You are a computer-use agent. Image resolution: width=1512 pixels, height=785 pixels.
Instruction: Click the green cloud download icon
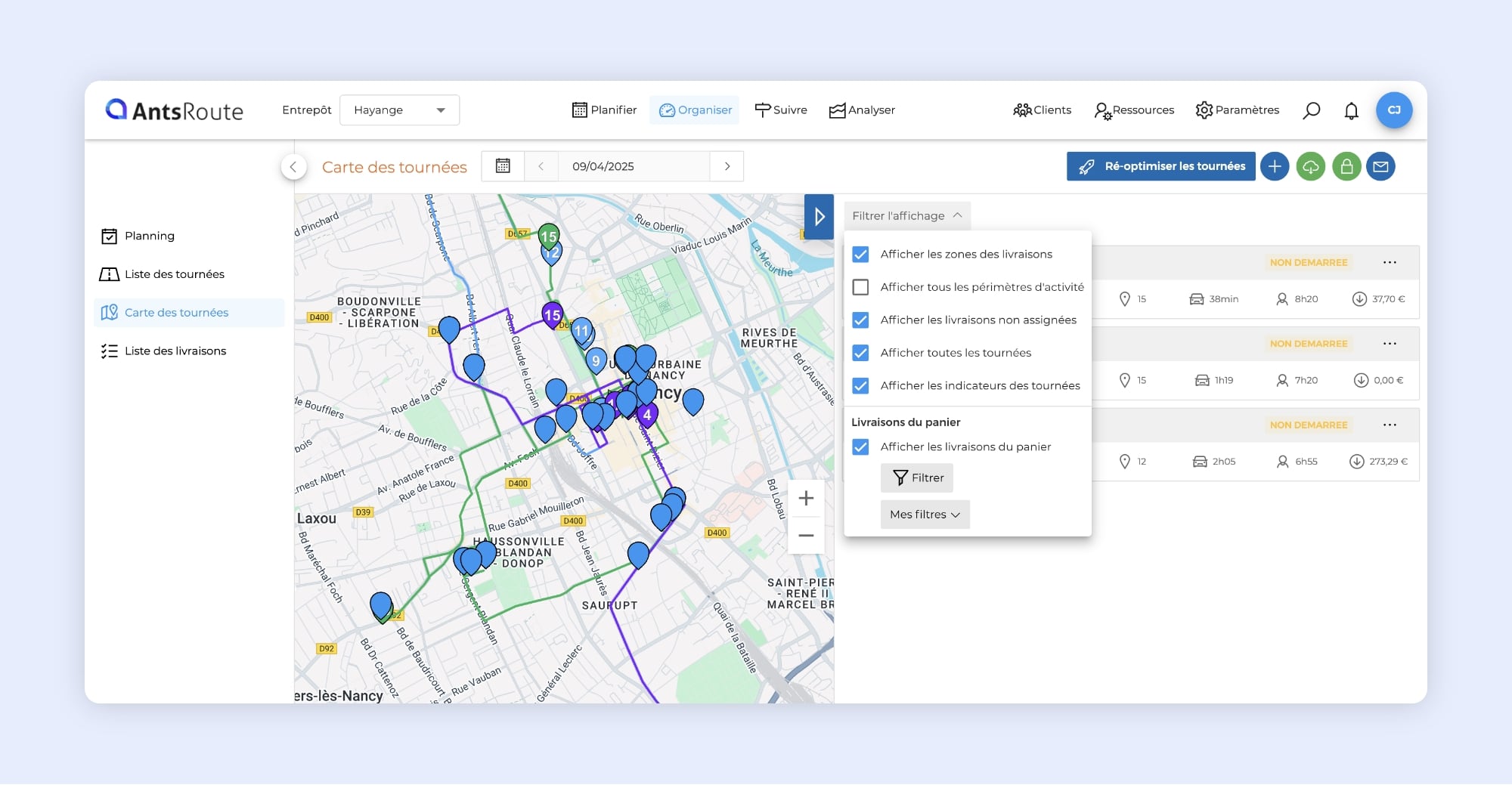[1310, 166]
